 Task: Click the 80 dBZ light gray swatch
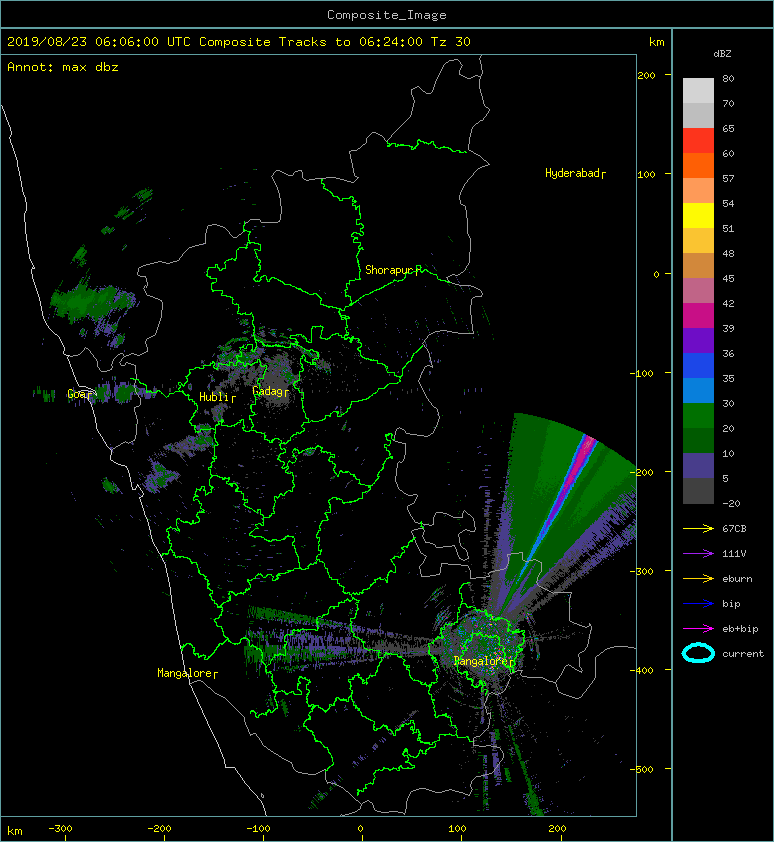click(x=698, y=90)
